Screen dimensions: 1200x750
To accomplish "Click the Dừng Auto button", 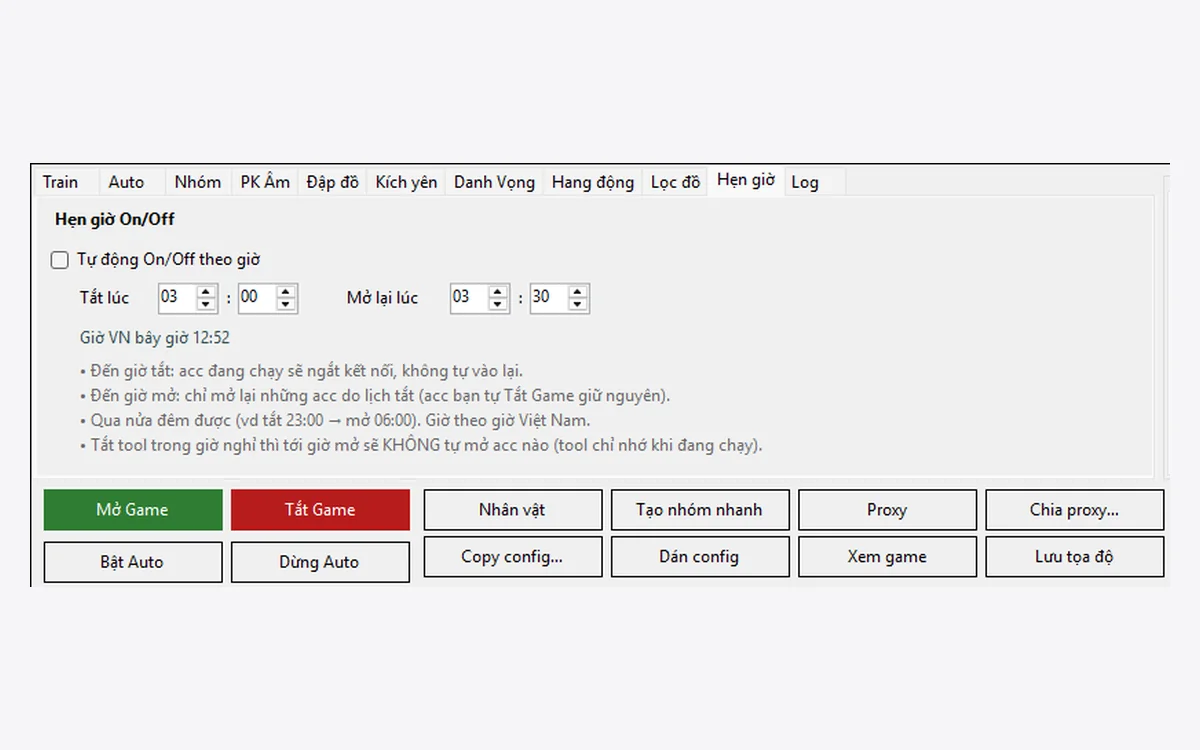I will [x=320, y=562].
